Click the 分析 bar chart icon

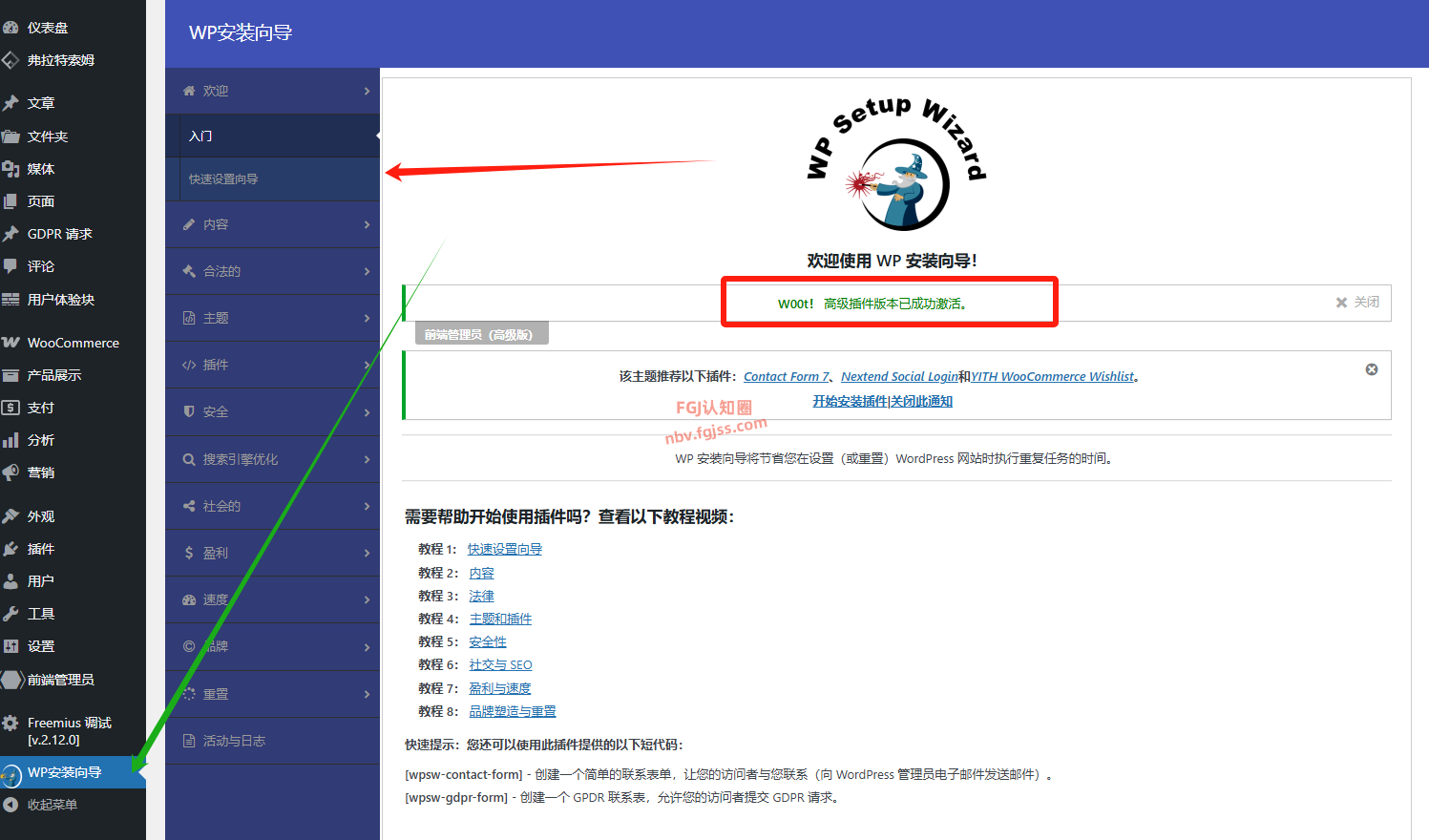(11, 440)
